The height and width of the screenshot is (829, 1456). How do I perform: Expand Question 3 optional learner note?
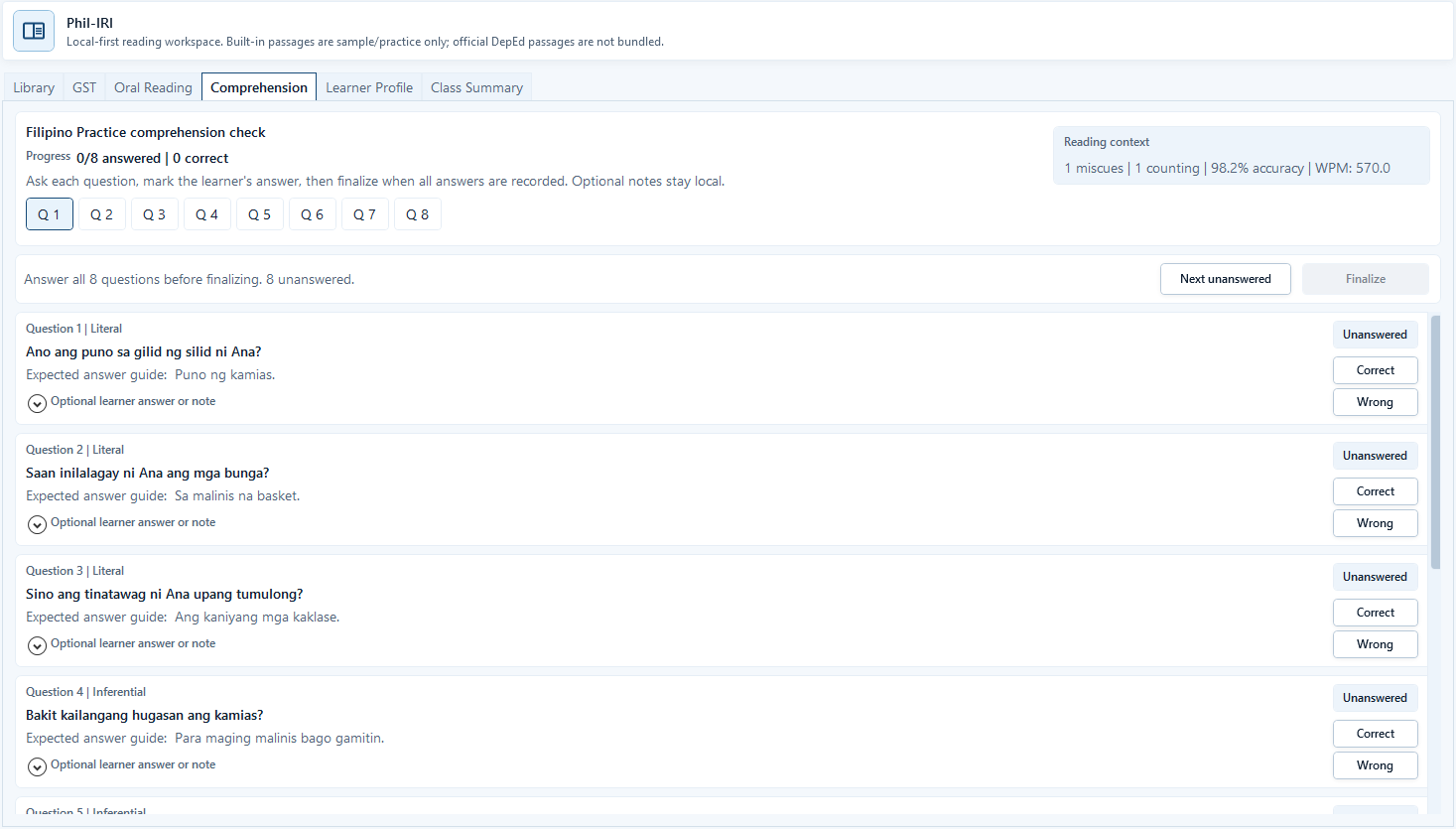pos(37,645)
